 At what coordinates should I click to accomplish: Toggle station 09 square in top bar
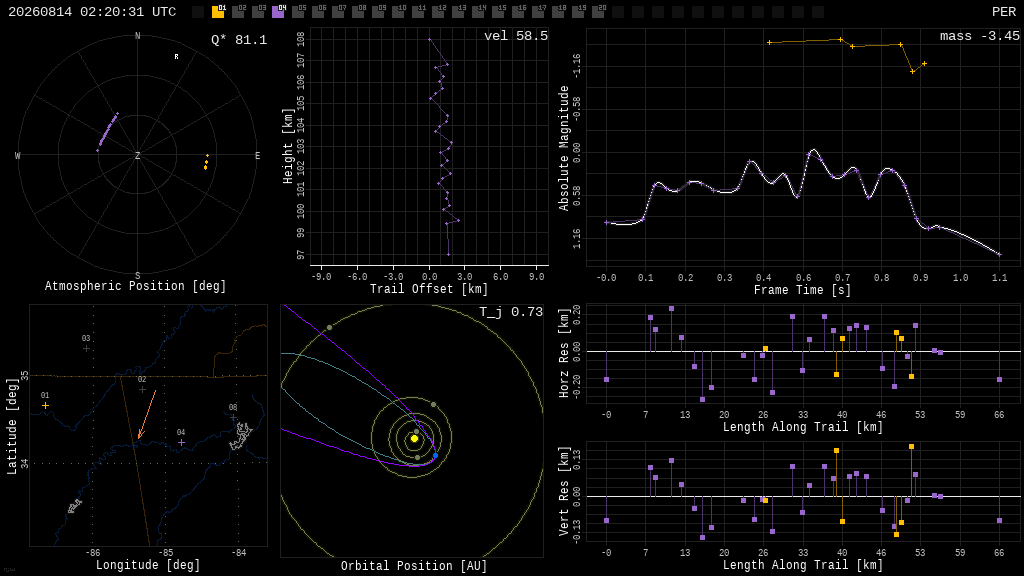point(379,12)
